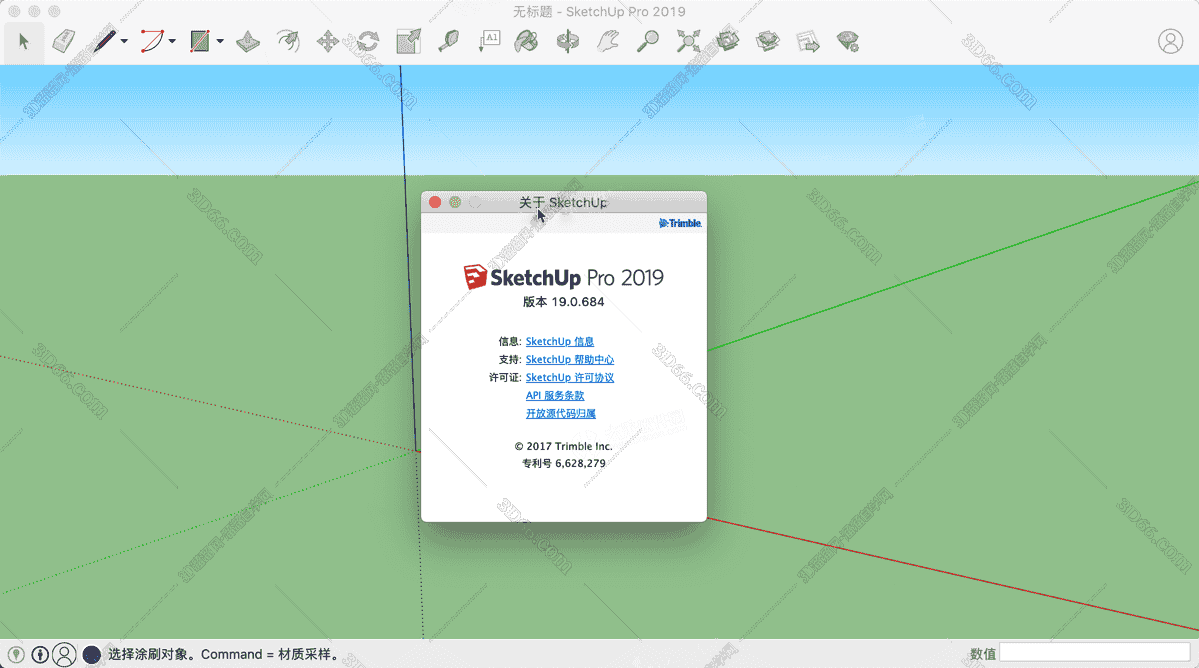
Task: Choose the Move tool
Action: [x=327, y=41]
